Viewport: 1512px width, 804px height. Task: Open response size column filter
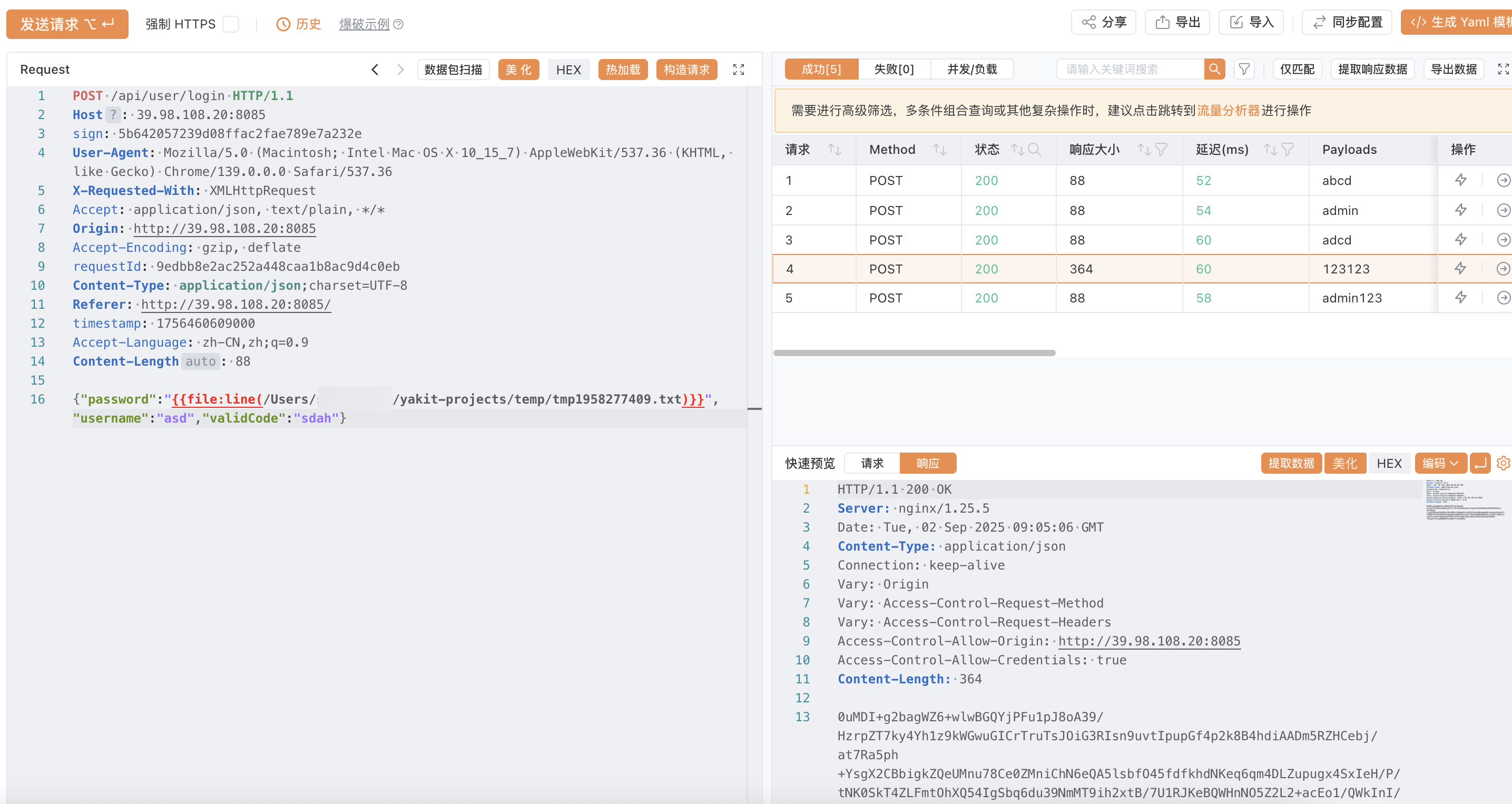[x=1161, y=150]
